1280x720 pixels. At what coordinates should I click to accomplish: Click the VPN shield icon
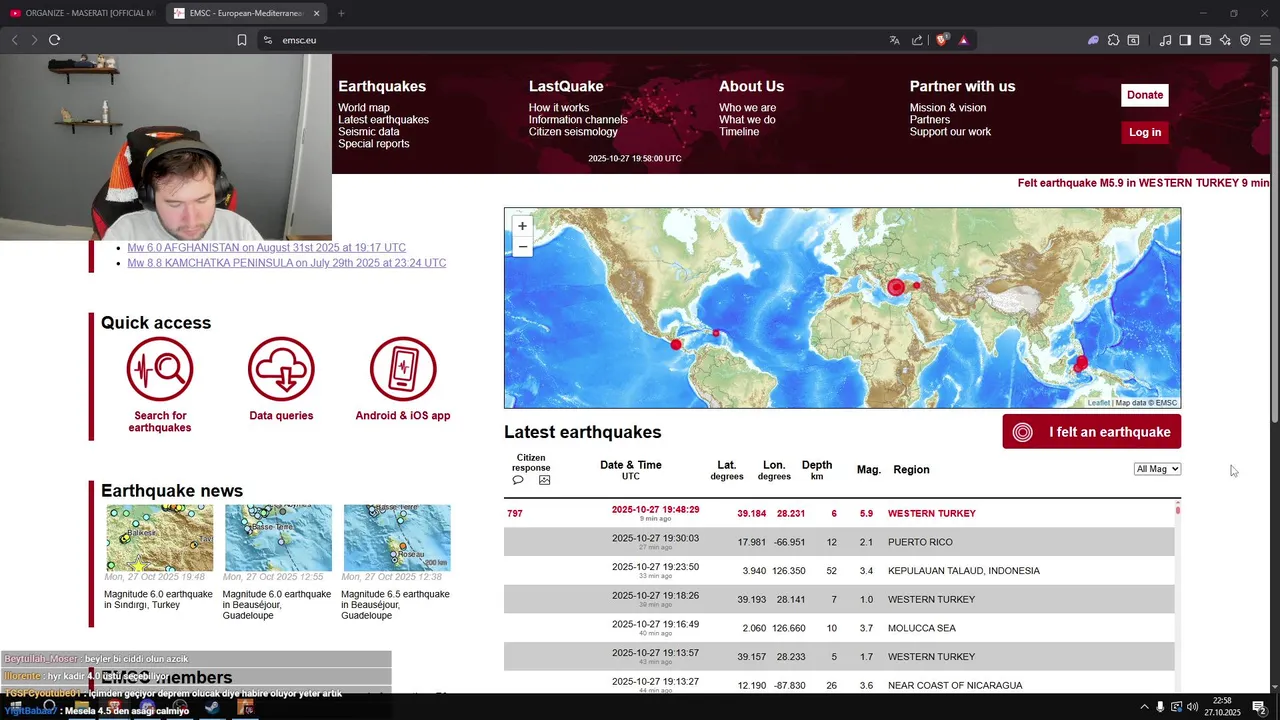tap(1245, 40)
